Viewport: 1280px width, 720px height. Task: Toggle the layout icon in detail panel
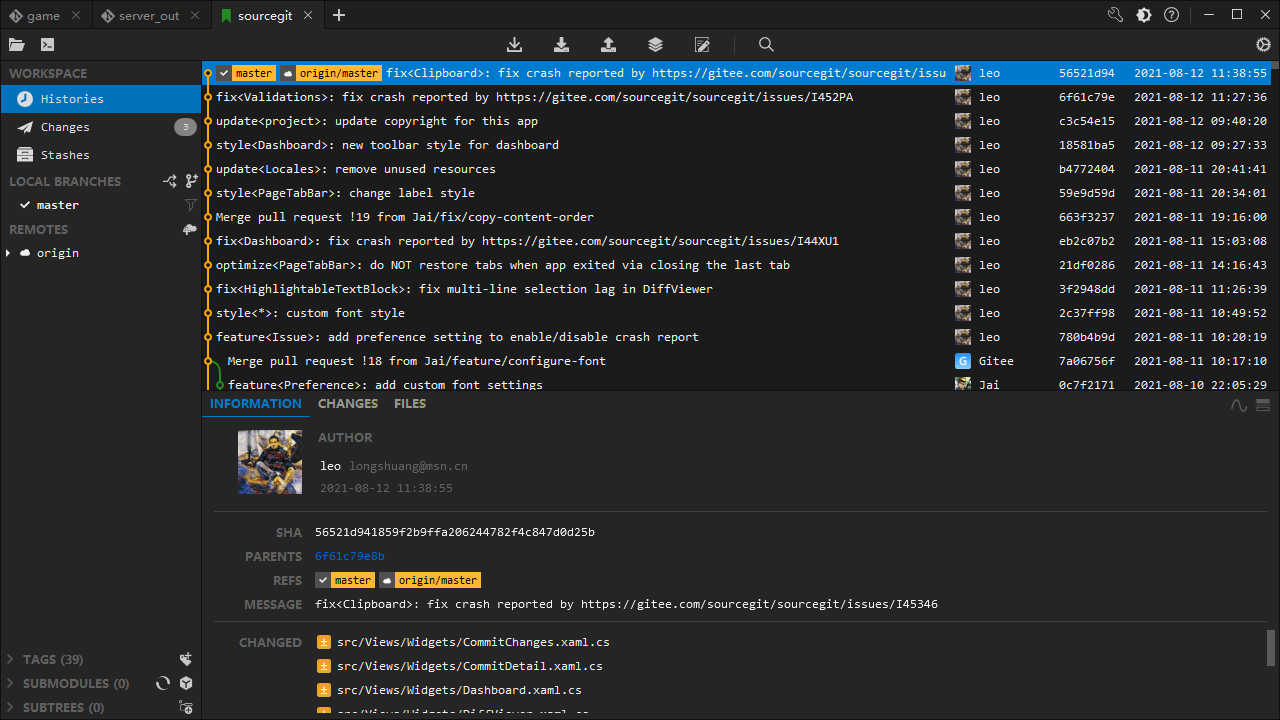coord(1263,405)
